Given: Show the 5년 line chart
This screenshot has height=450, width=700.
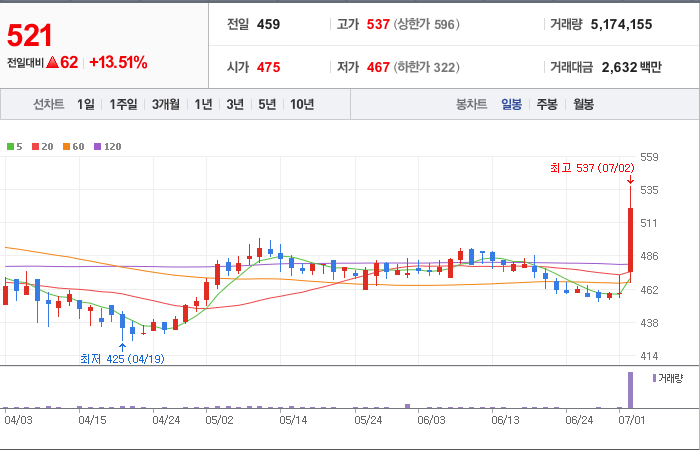Looking at the screenshot, I should [267, 104].
